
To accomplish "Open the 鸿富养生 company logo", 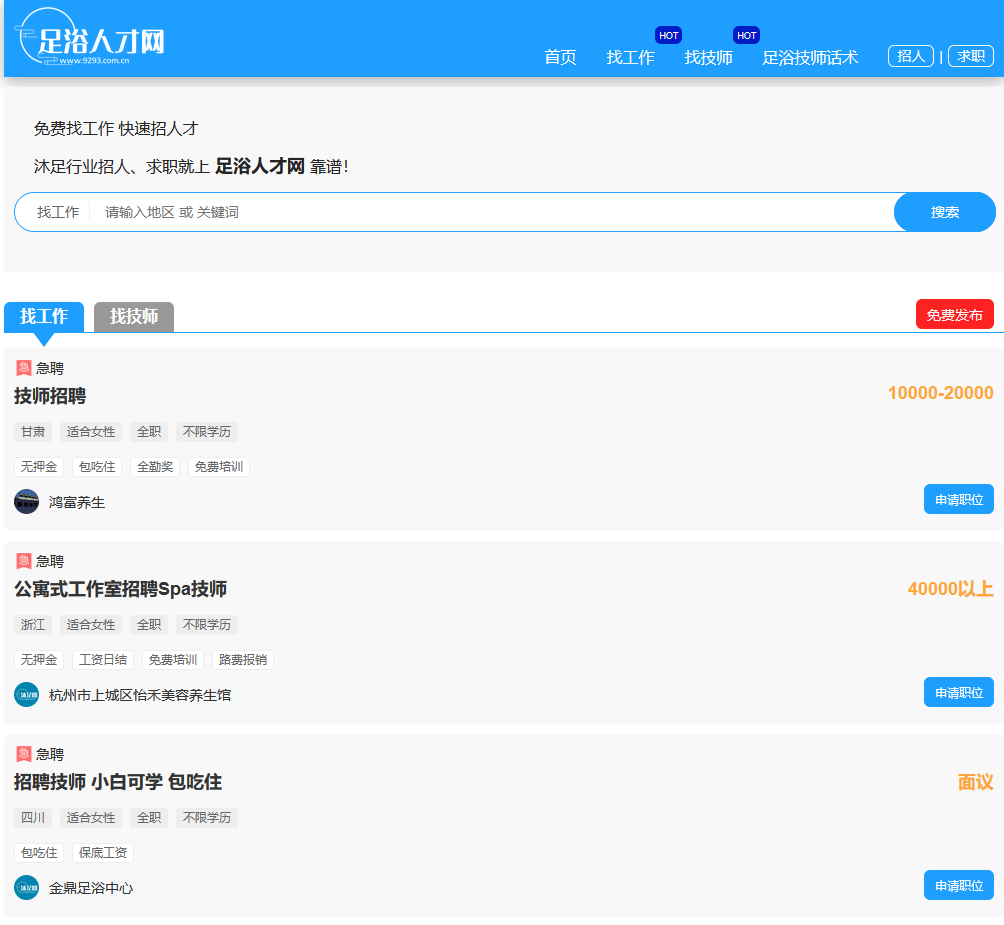I will click(25, 501).
